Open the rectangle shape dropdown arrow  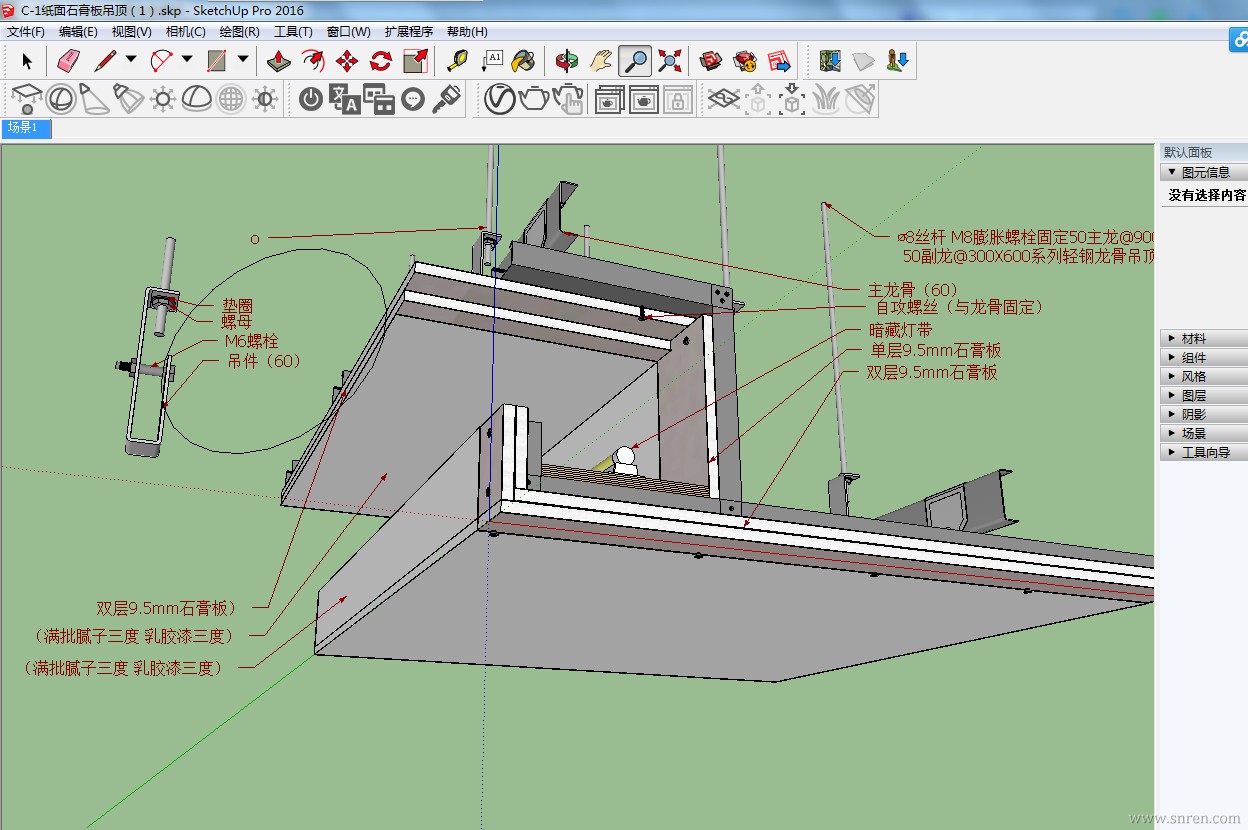click(x=243, y=60)
